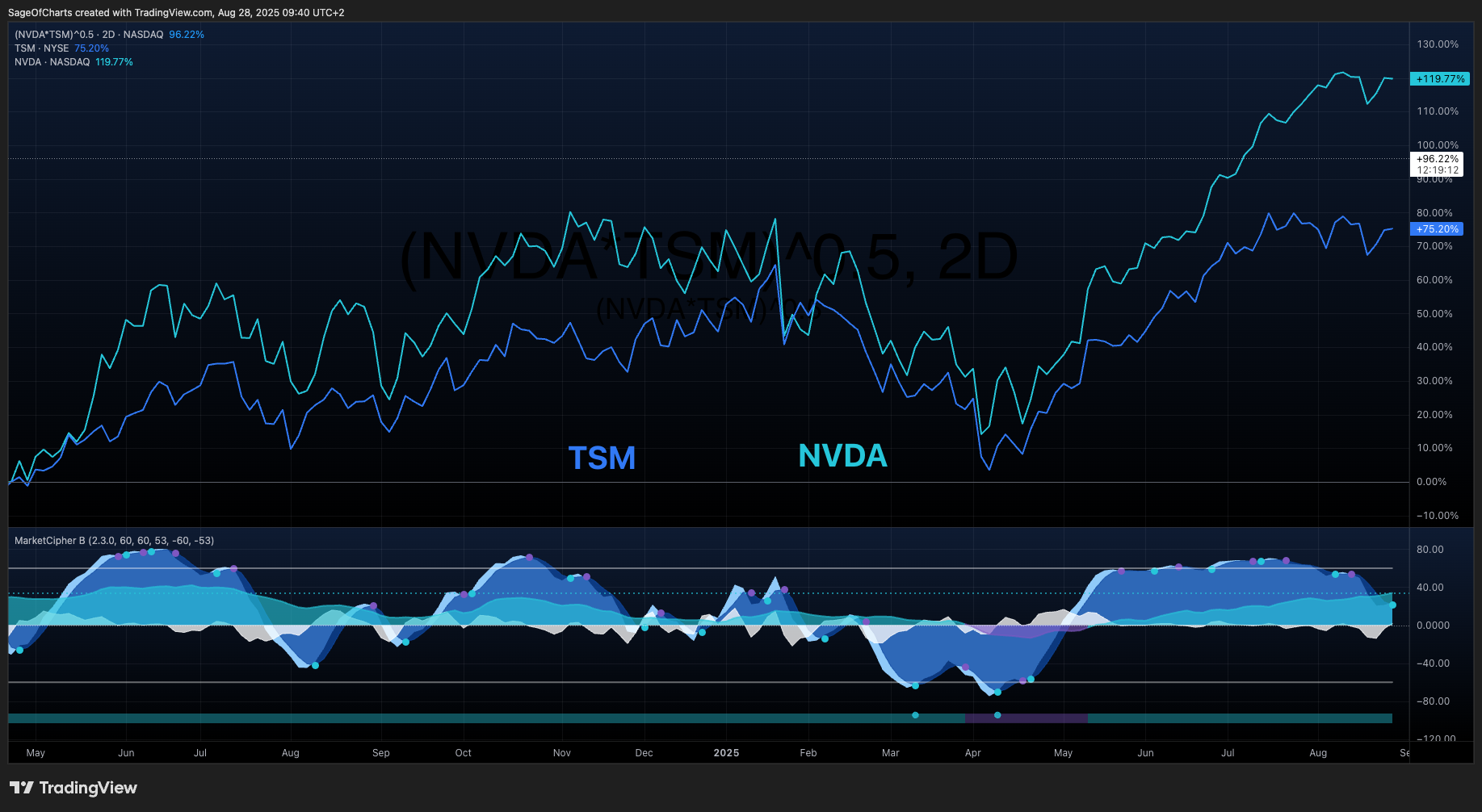Click the 96.22% legend value
The image size is (1482, 812).
tap(187, 35)
